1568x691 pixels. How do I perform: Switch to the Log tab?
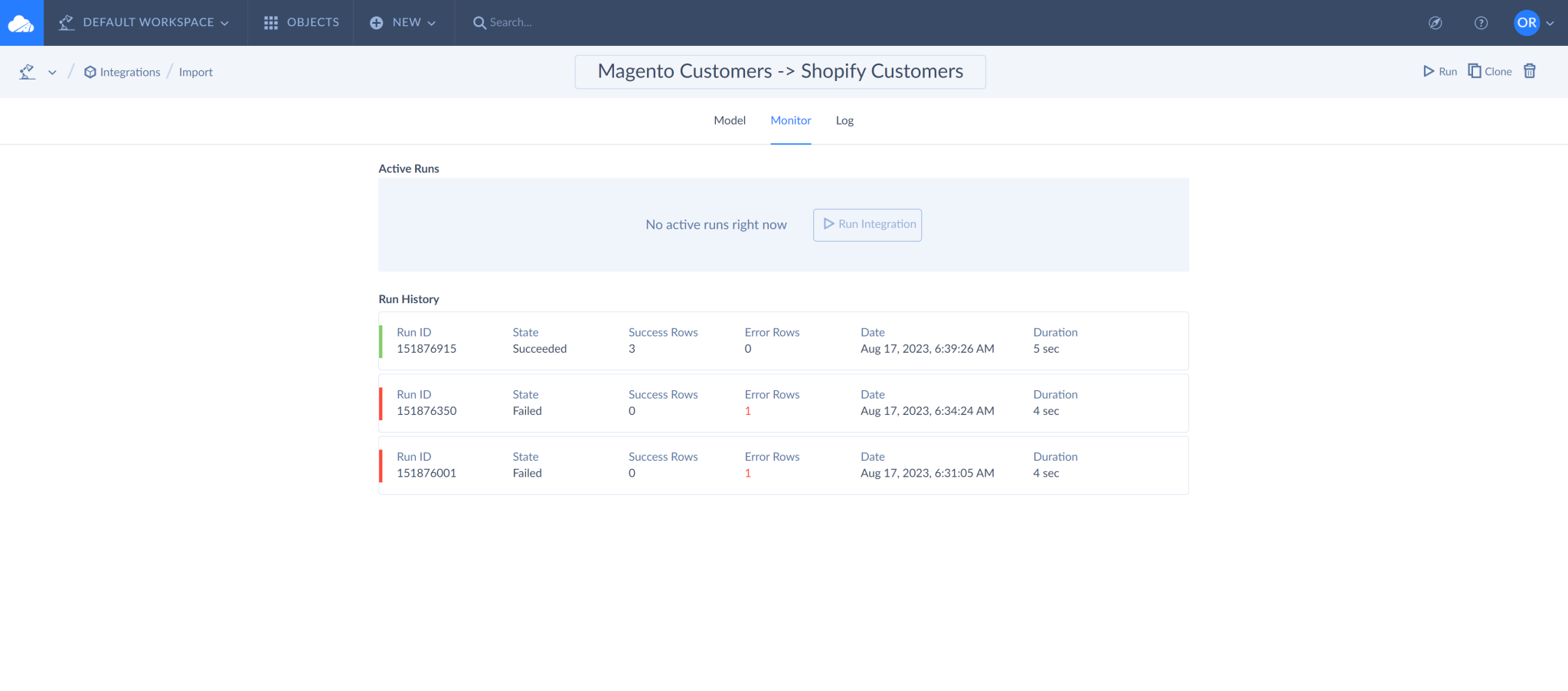click(844, 120)
